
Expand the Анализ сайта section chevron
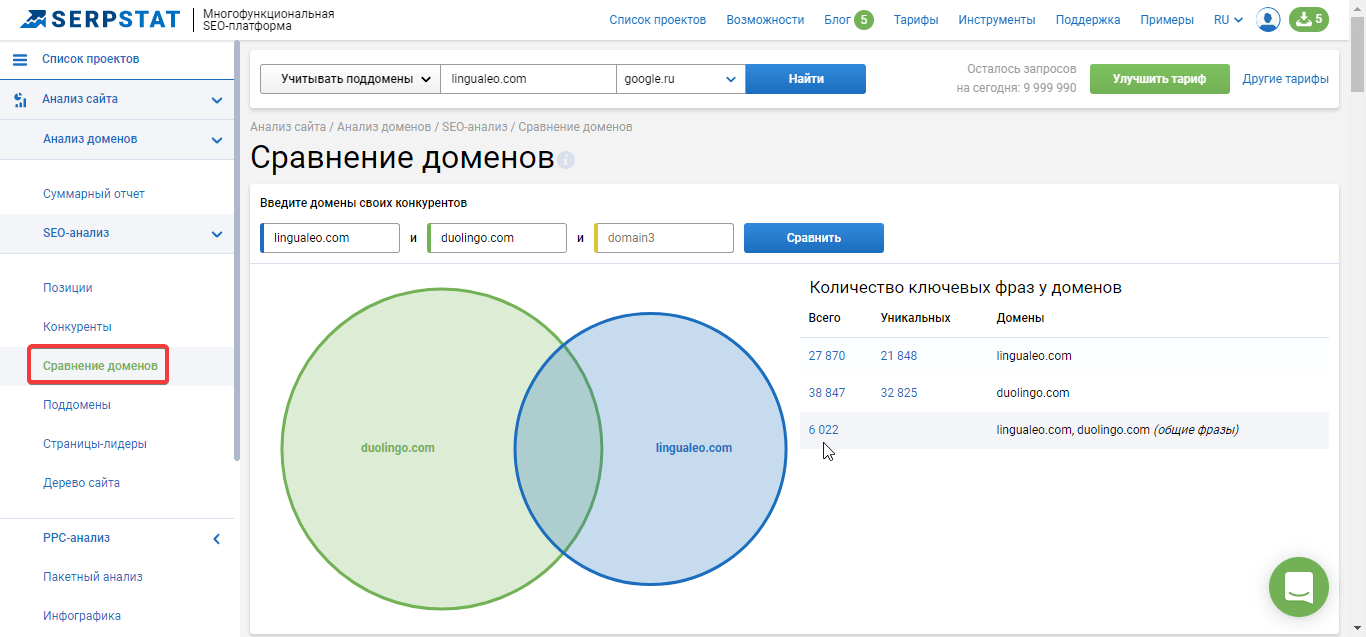[x=216, y=100]
